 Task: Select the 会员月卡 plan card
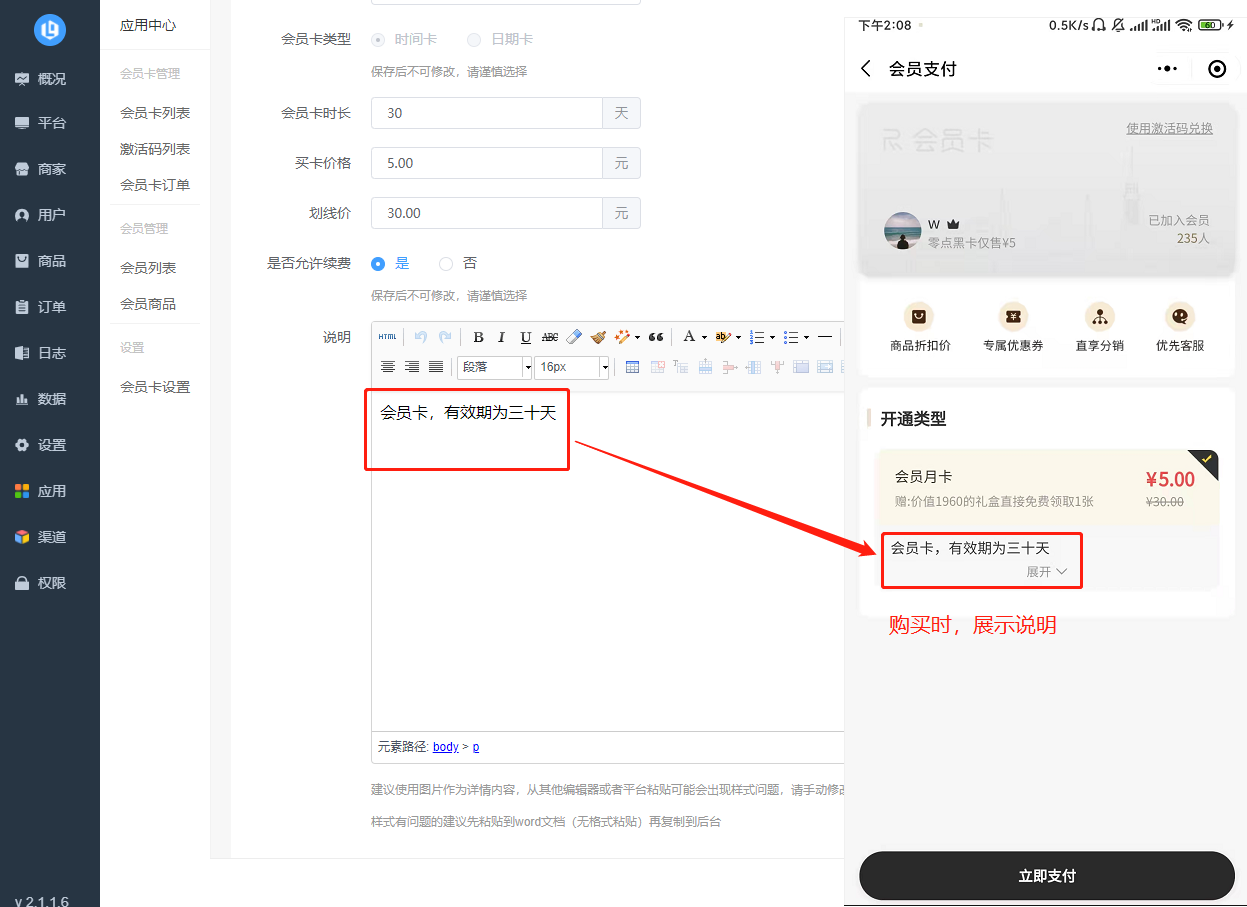coord(1047,488)
